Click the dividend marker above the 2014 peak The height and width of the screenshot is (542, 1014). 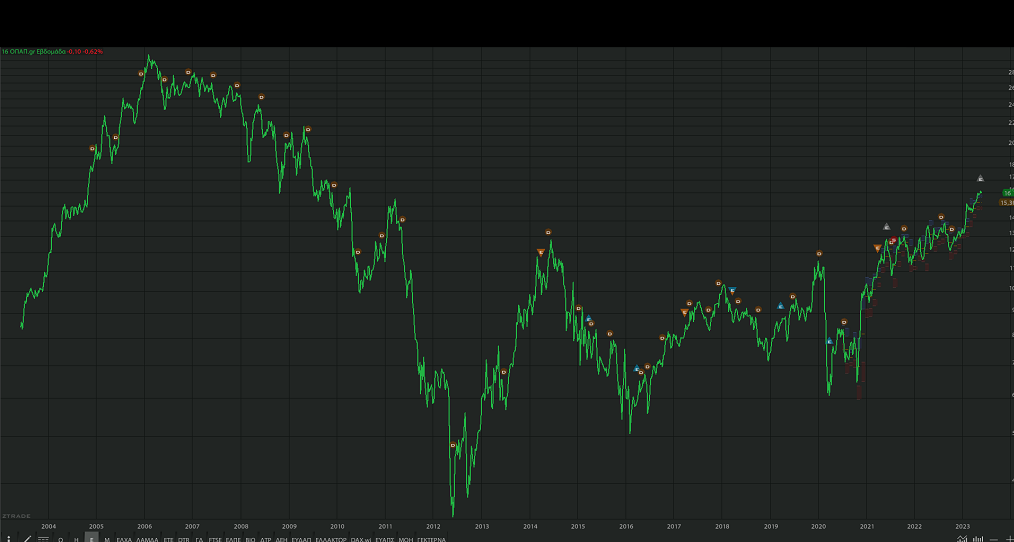coord(548,232)
